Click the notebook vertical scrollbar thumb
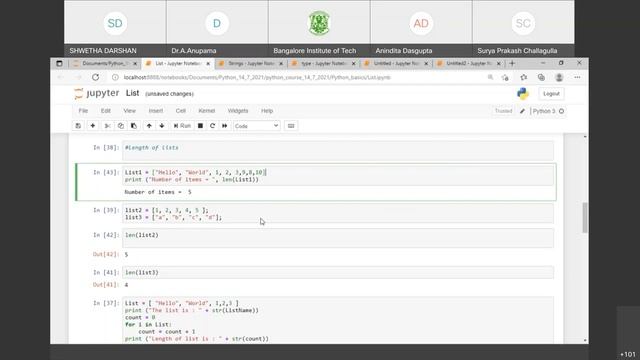The image size is (640, 360). tap(585, 218)
